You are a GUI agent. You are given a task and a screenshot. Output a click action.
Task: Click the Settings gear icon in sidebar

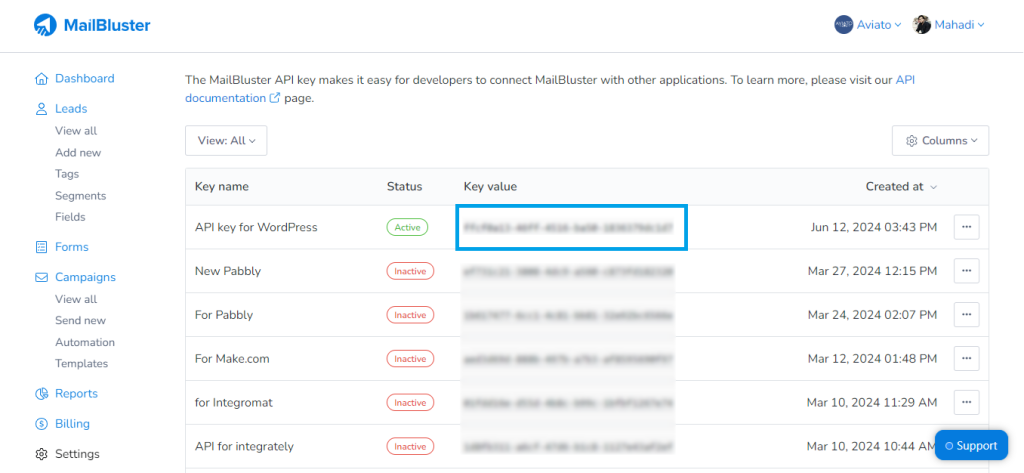tap(41, 454)
